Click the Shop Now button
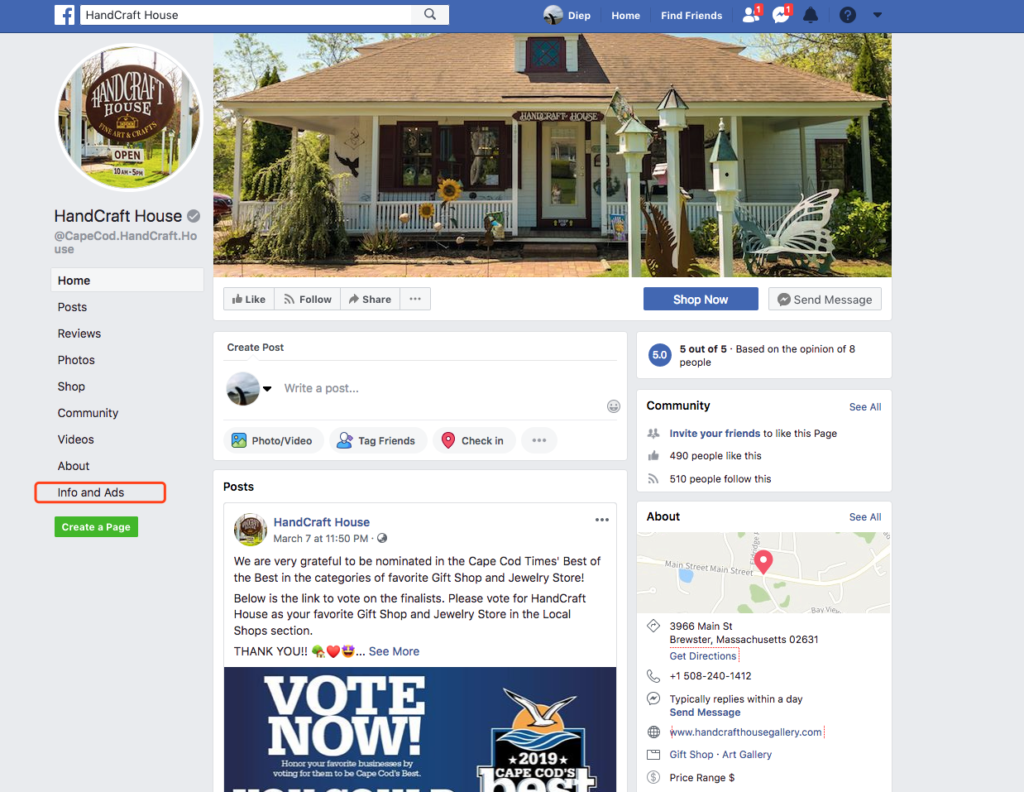Image resolution: width=1024 pixels, height=792 pixels. coord(701,299)
